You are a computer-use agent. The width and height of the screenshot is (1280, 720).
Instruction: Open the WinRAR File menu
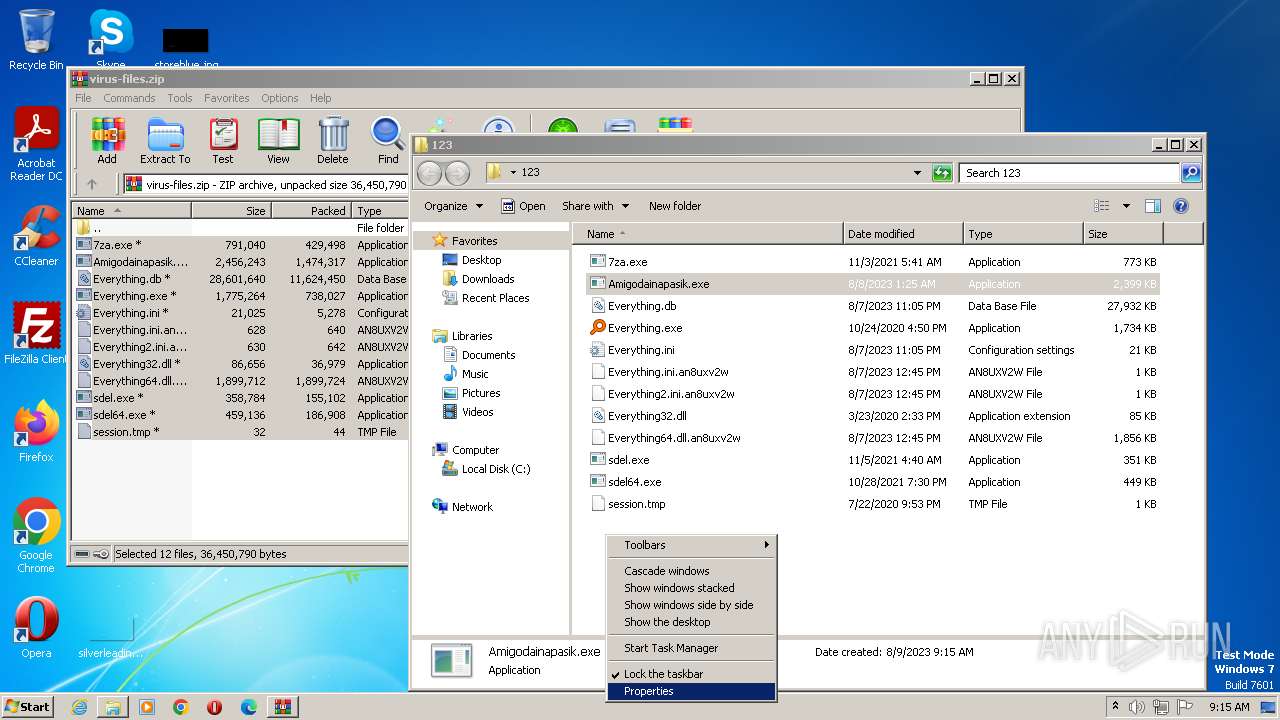tap(83, 98)
